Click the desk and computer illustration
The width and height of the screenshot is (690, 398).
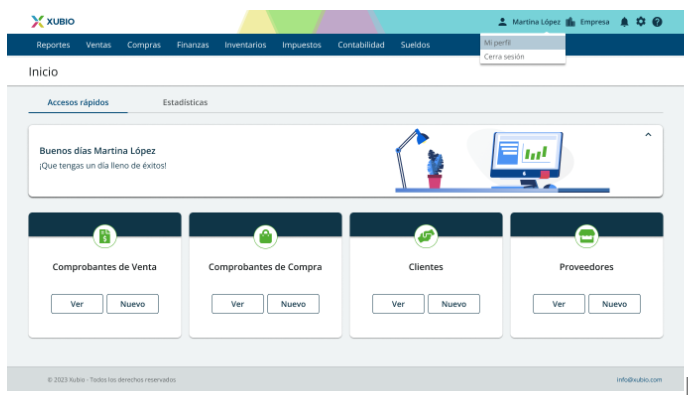tap(502, 161)
